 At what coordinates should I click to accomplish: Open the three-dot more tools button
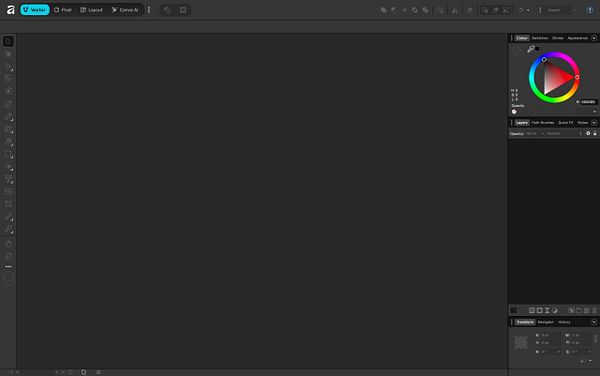(8, 266)
